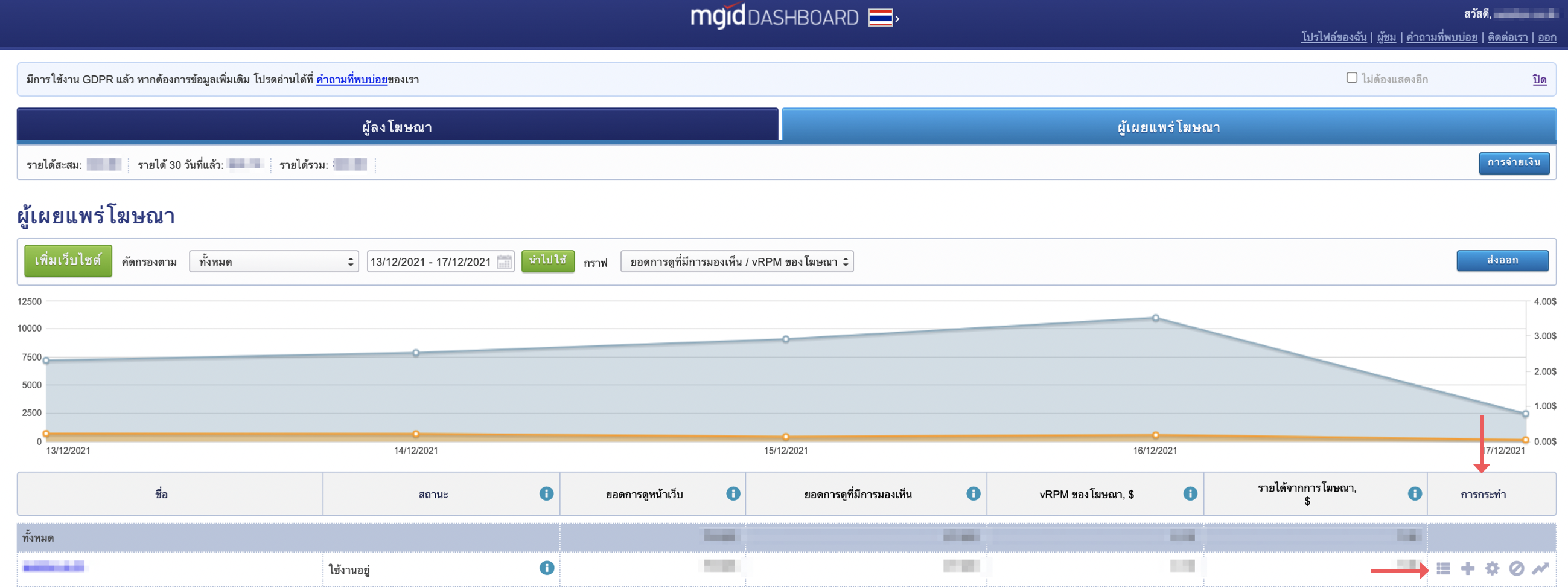Open the calendar icon in date field
This screenshot has width=1568, height=587.
point(504,262)
